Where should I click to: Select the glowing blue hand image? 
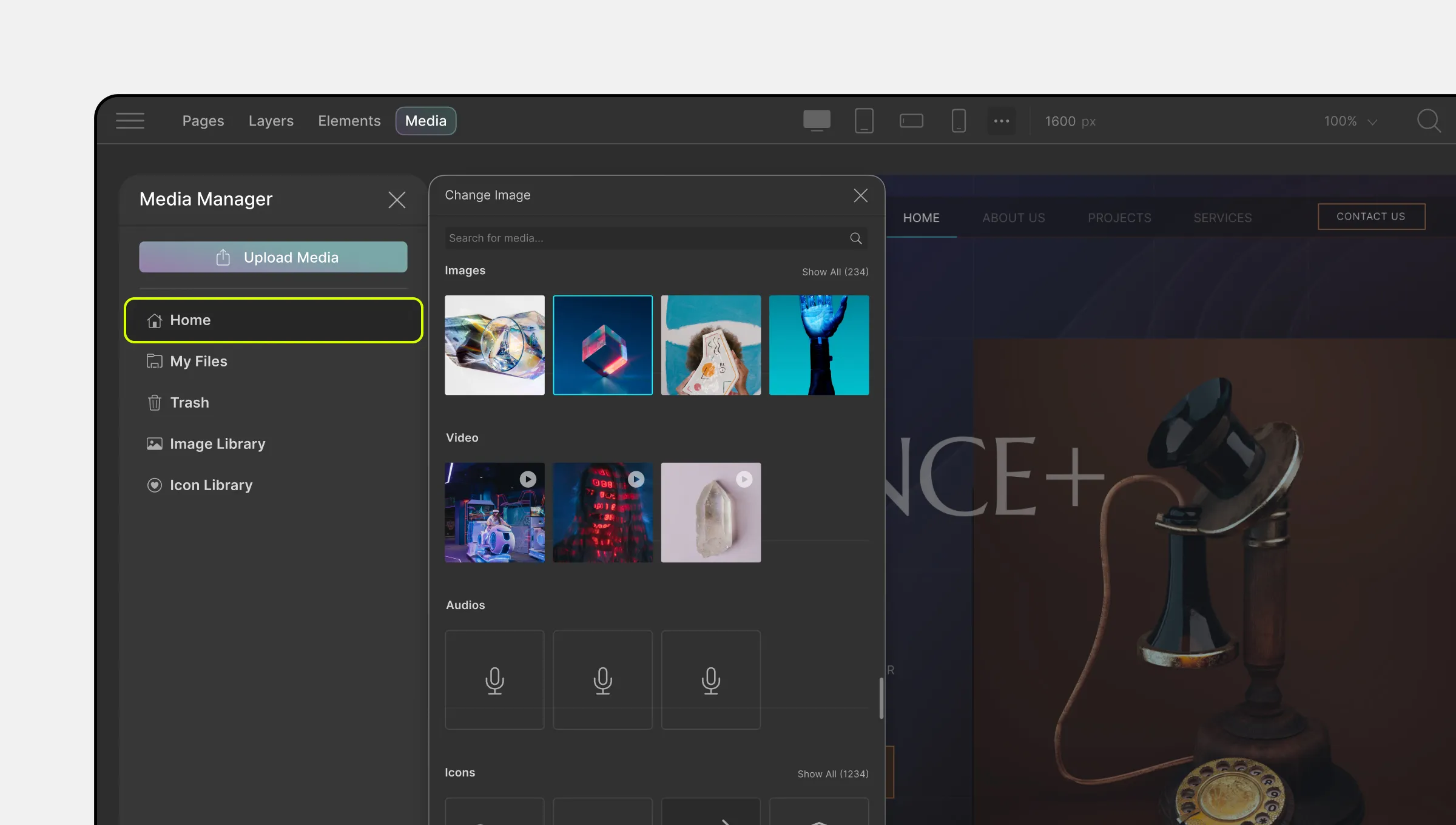(x=819, y=345)
